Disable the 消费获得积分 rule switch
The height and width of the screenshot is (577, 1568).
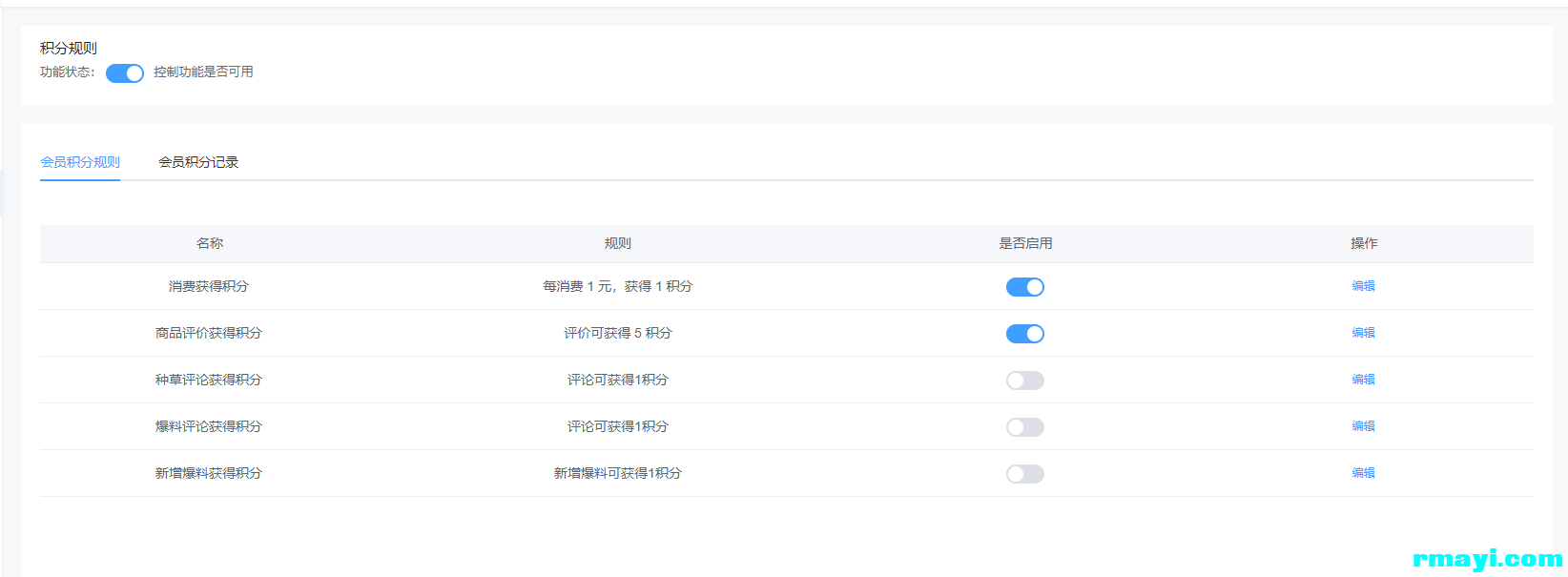pos(1024,287)
